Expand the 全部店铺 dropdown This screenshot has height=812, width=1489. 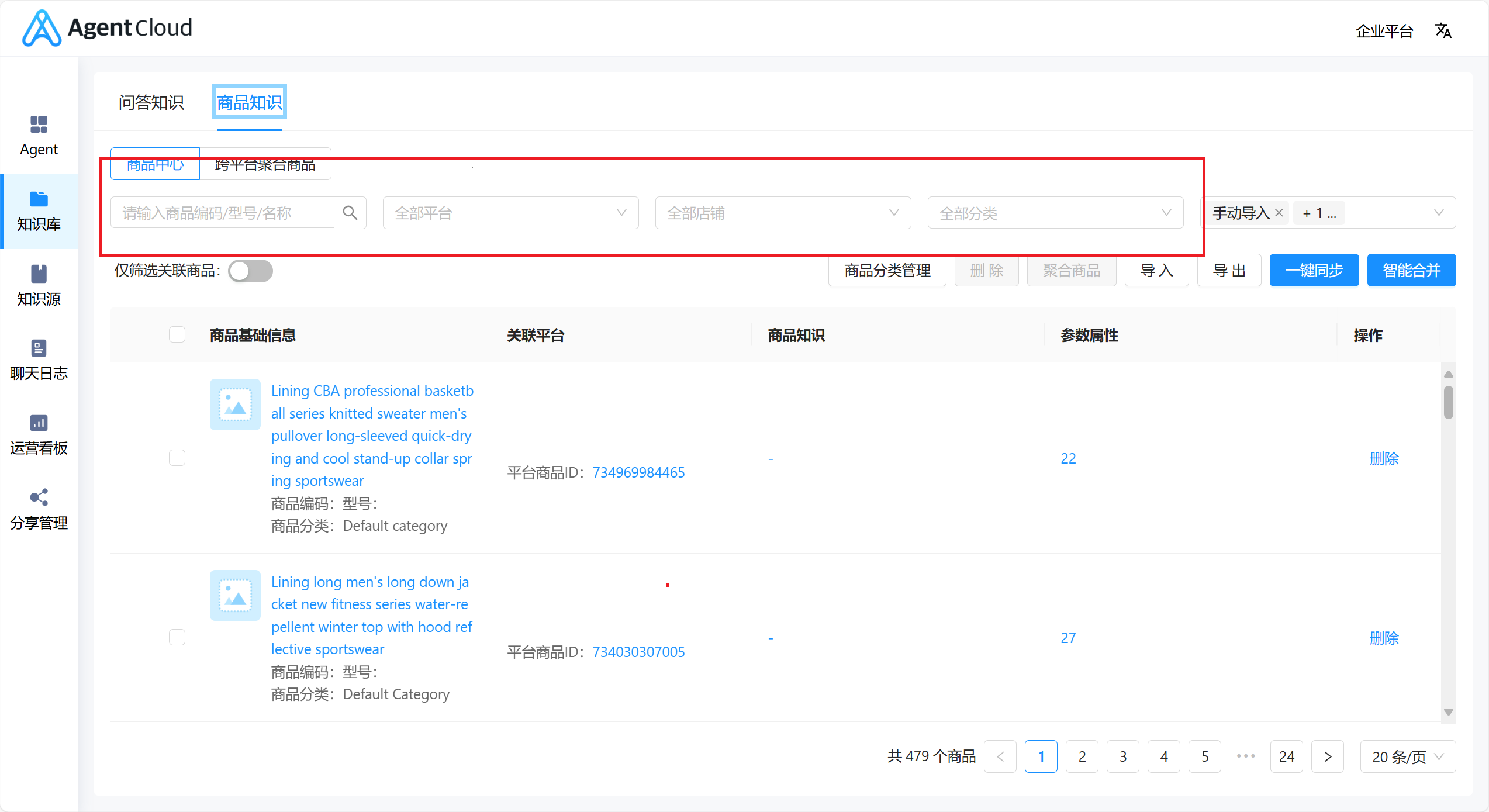(x=783, y=213)
